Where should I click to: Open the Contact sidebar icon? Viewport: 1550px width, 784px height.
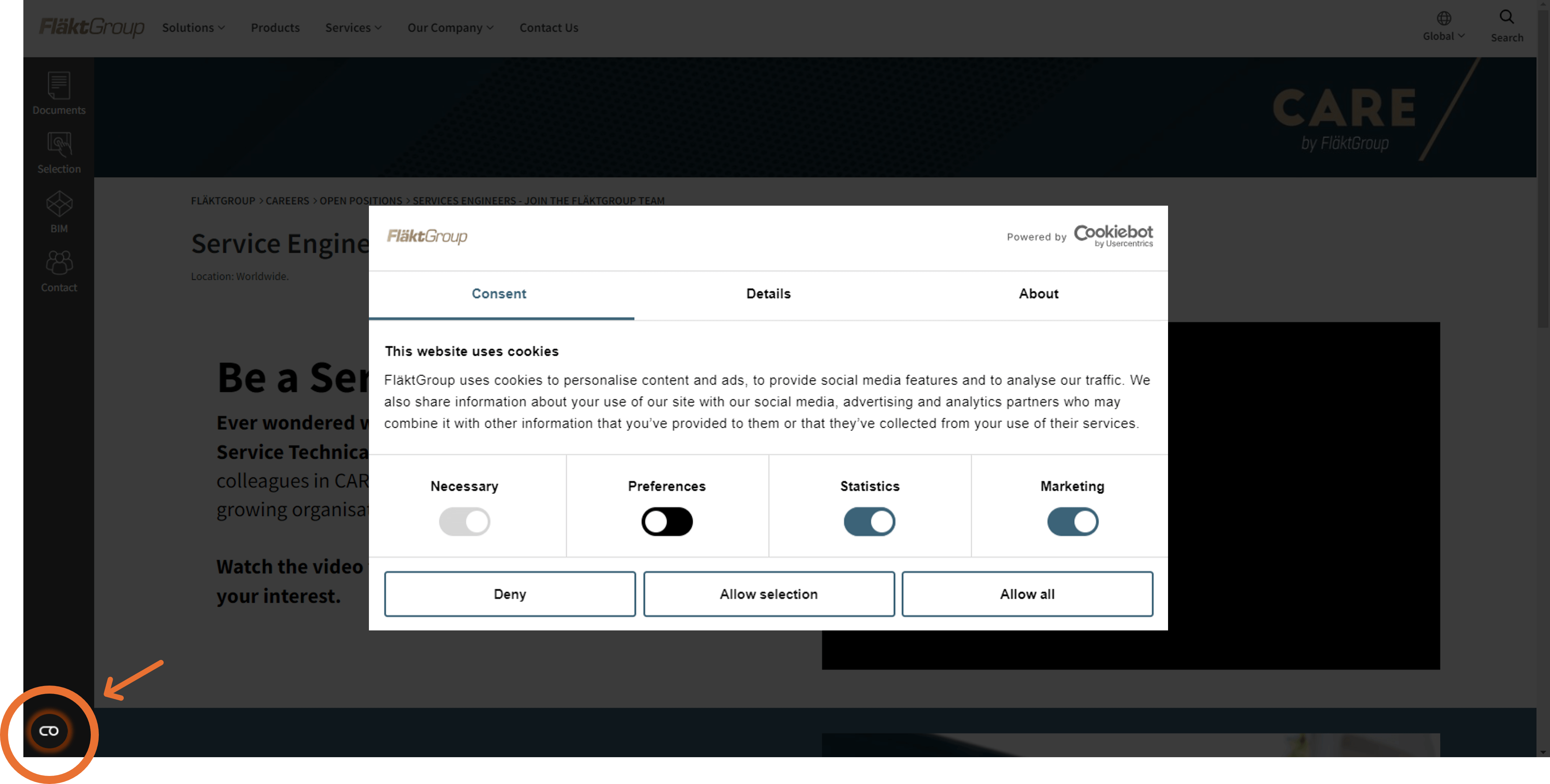click(x=59, y=271)
